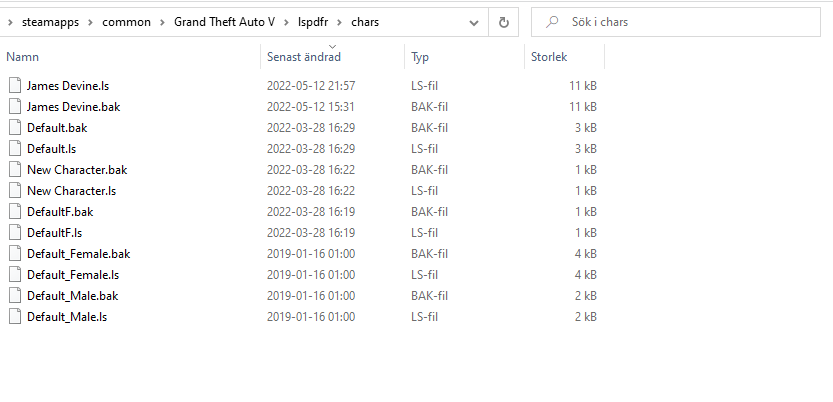Click the Default_Female.ls file icon
Screen dimensions: 833x402
tap(14, 274)
